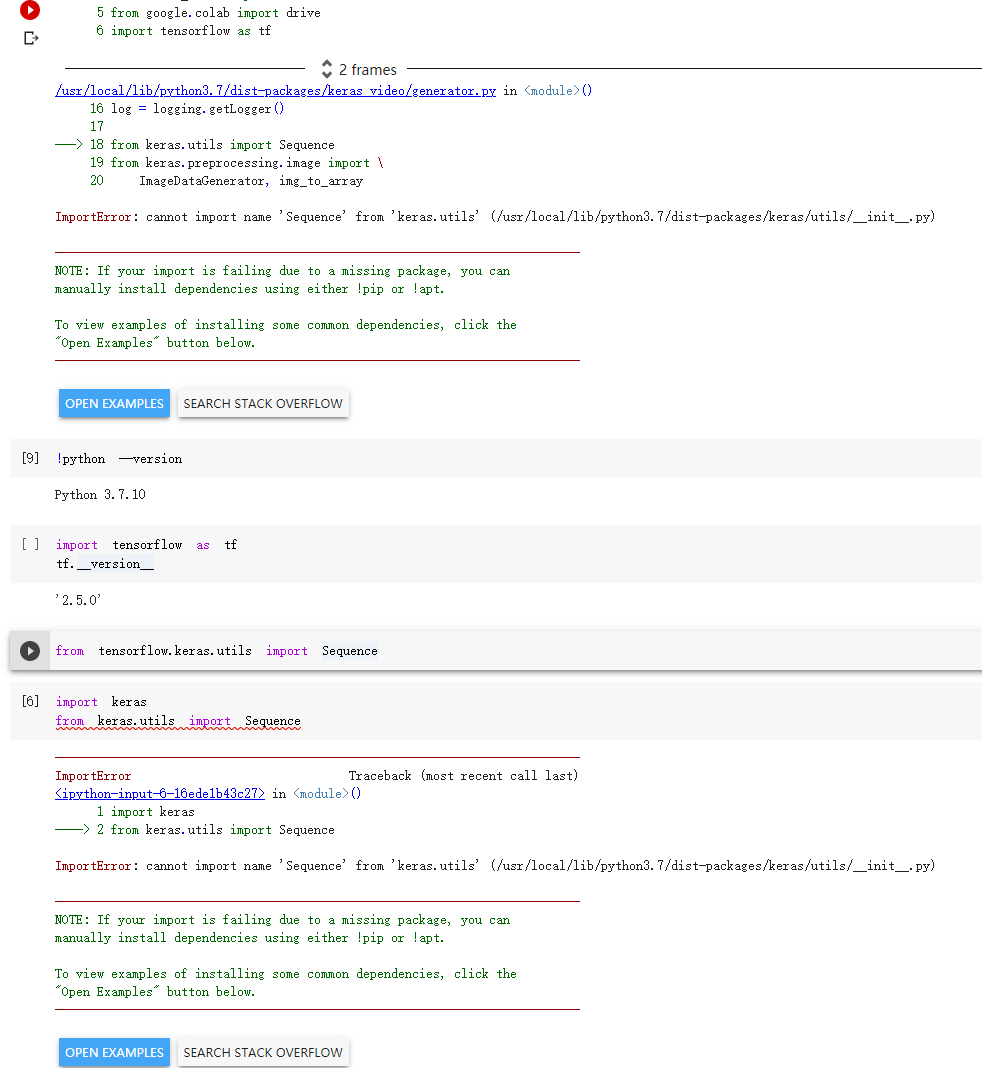This screenshot has width=982, height=1068.
Task: Click the export icon below the run button
Action: (30, 38)
